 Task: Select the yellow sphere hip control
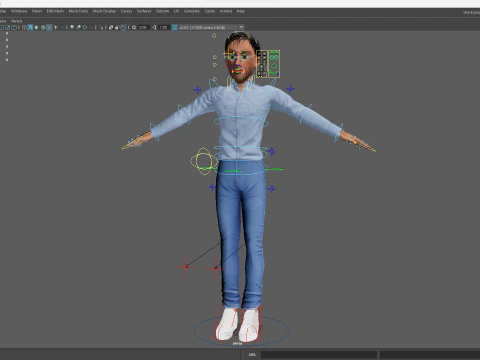coord(204,161)
